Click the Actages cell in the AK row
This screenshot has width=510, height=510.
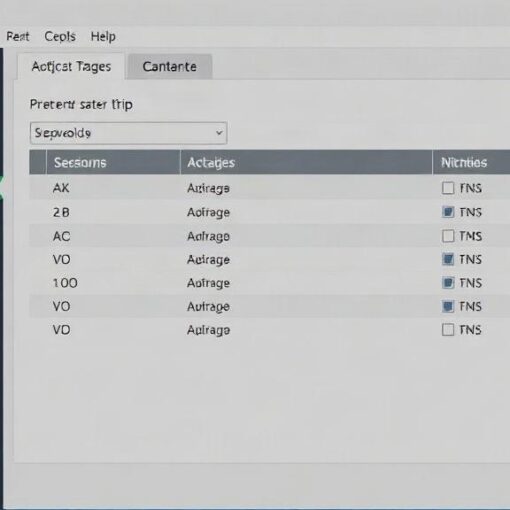tap(208, 189)
